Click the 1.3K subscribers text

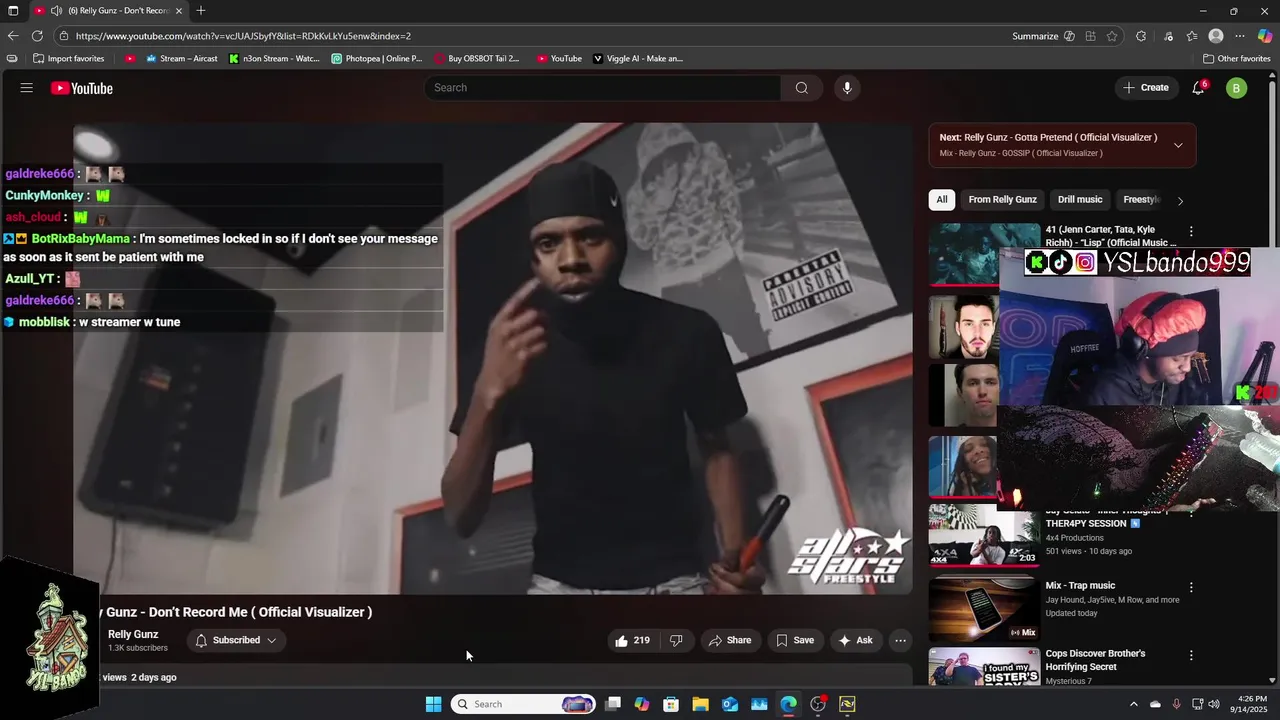tap(138, 648)
